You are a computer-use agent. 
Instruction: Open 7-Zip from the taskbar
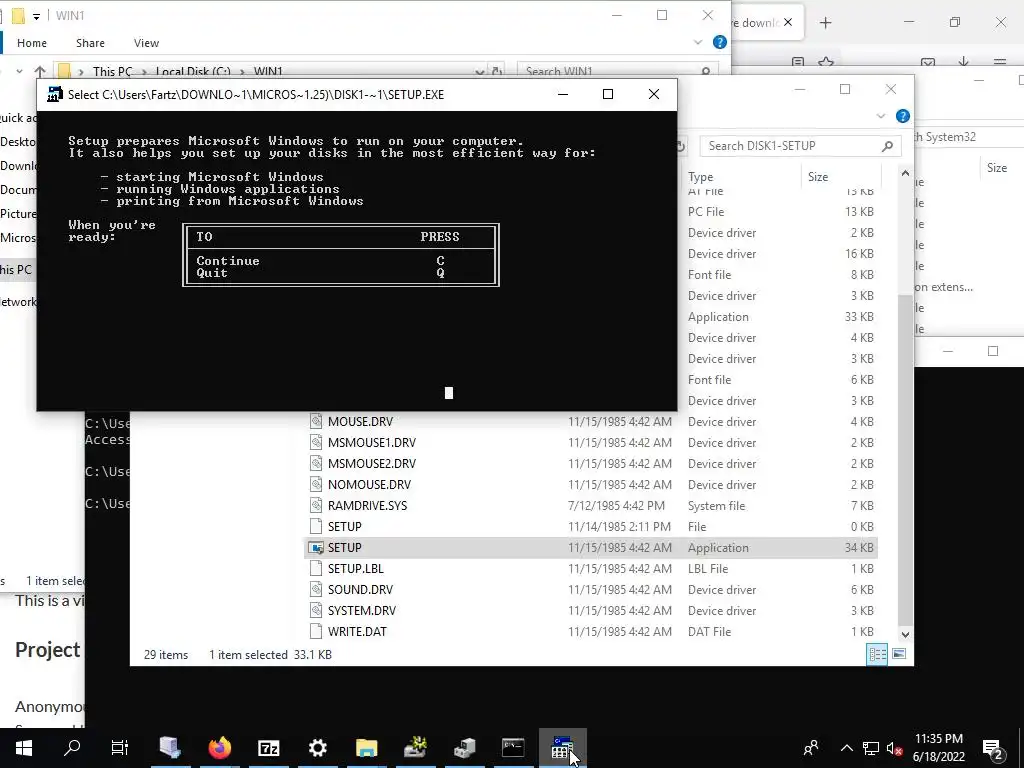(268, 748)
